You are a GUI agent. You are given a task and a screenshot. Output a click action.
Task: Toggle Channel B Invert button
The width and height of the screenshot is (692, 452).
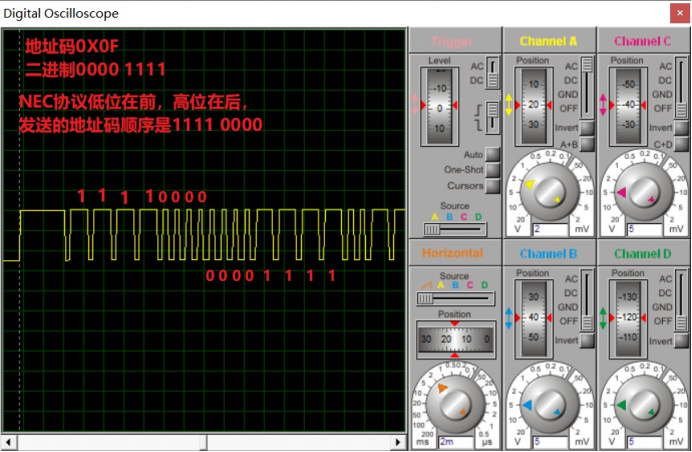pyautogui.click(x=587, y=340)
